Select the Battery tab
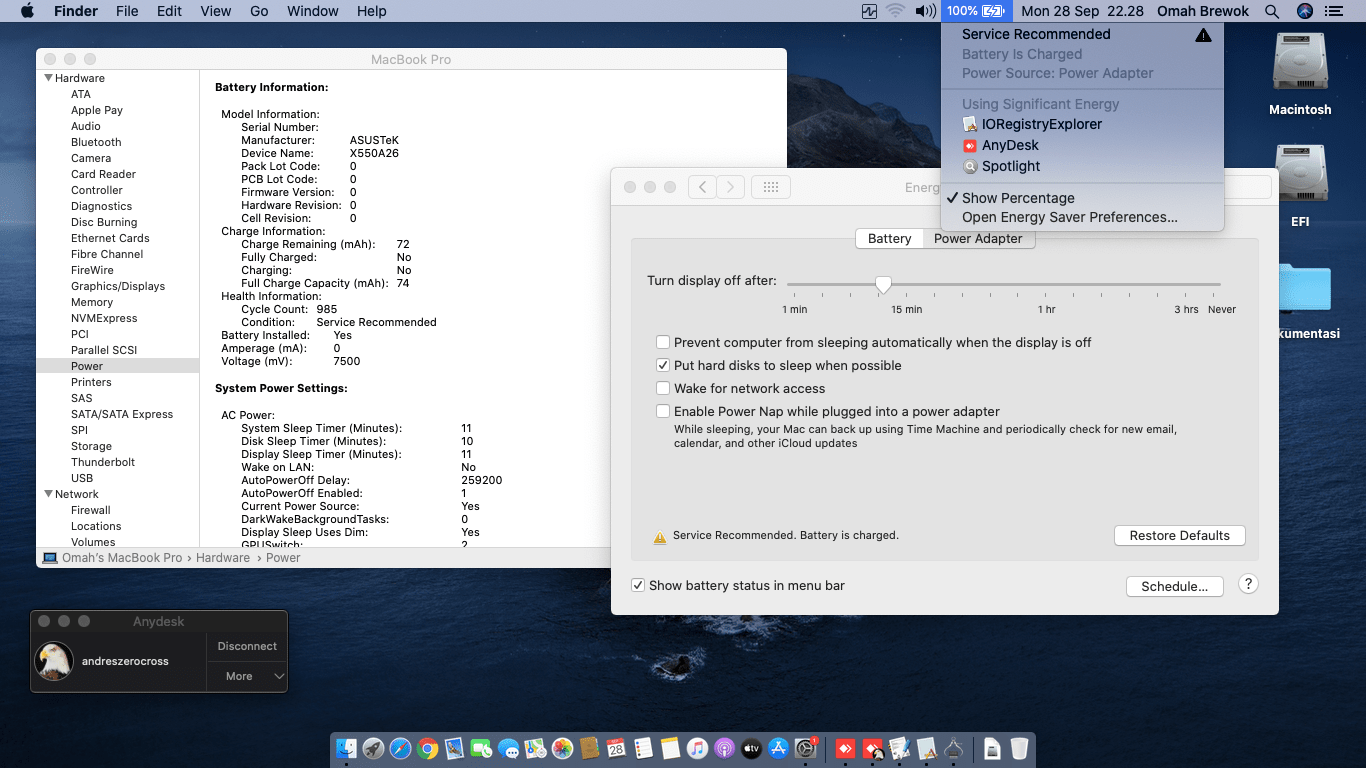Viewport: 1366px width, 768px height. (x=889, y=239)
